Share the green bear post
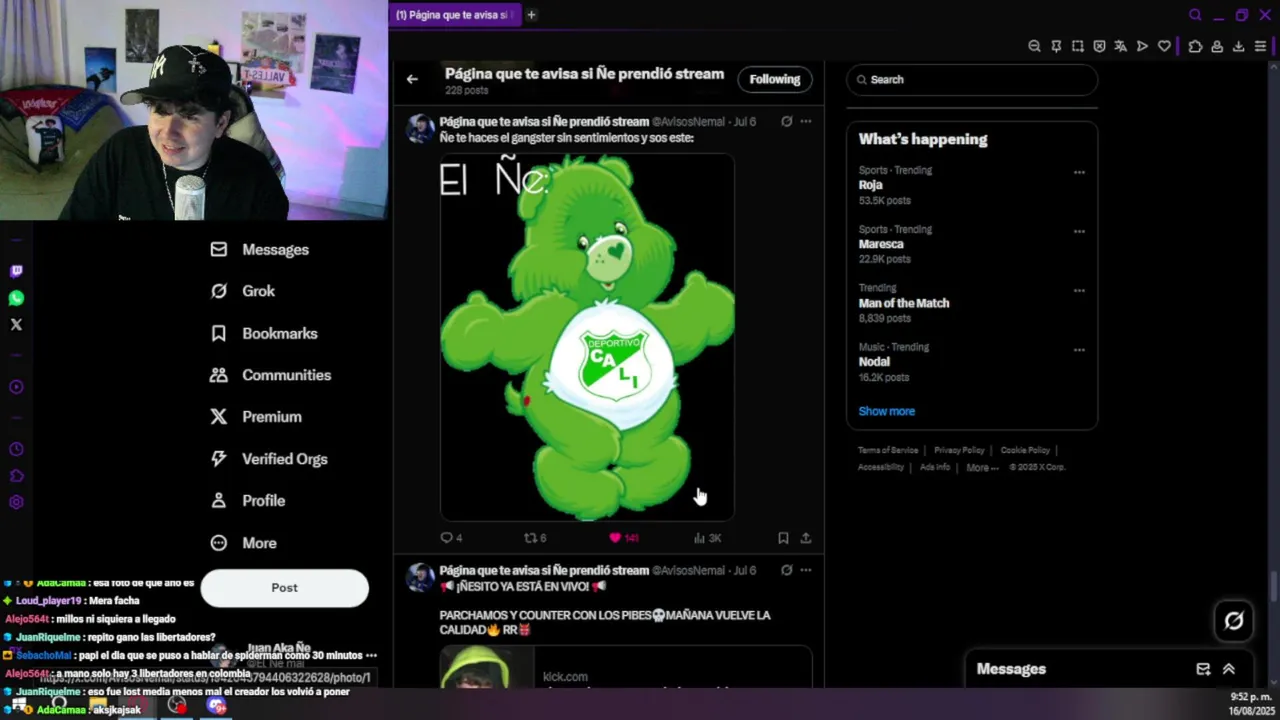 tap(805, 538)
